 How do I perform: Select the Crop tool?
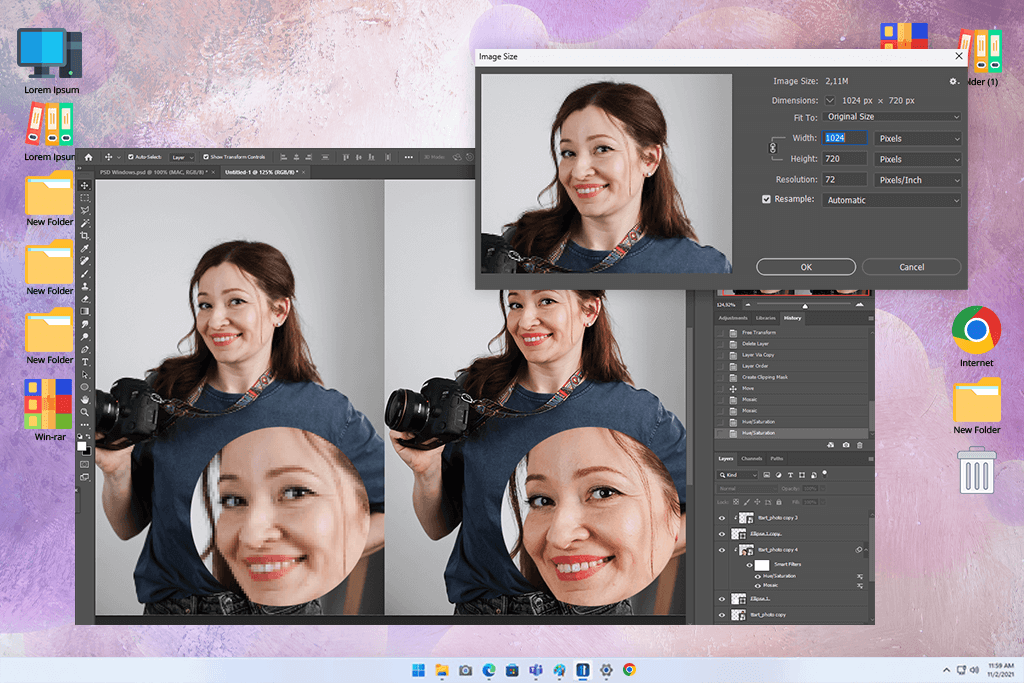[84, 236]
